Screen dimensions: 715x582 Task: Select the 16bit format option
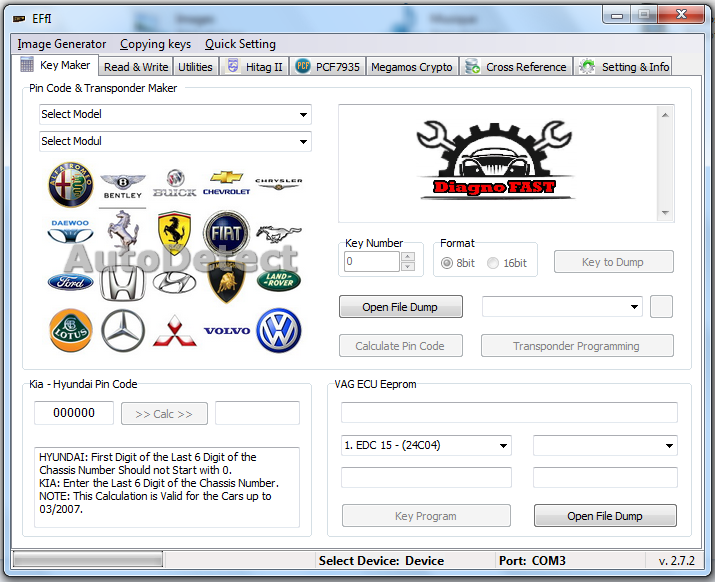click(x=507, y=263)
